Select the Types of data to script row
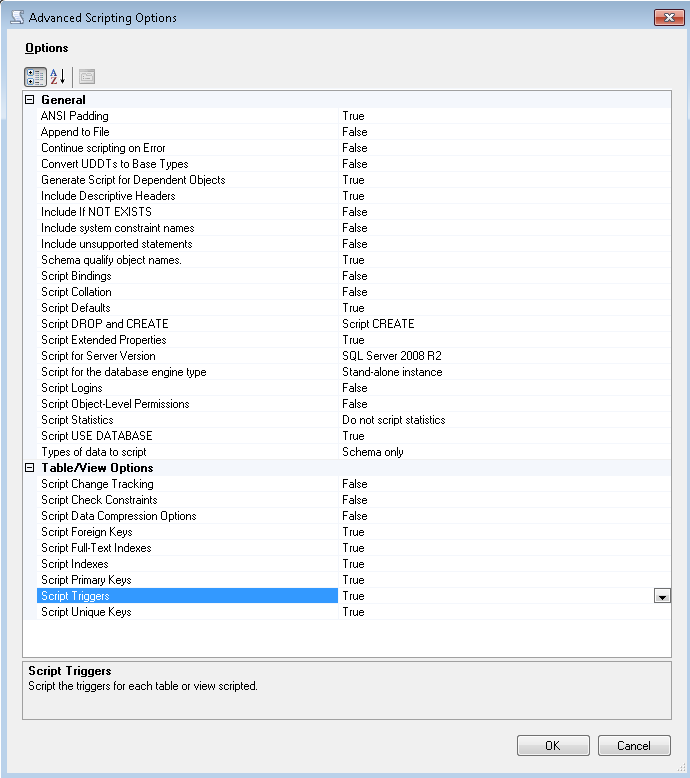This screenshot has height=778, width=690. point(94,452)
